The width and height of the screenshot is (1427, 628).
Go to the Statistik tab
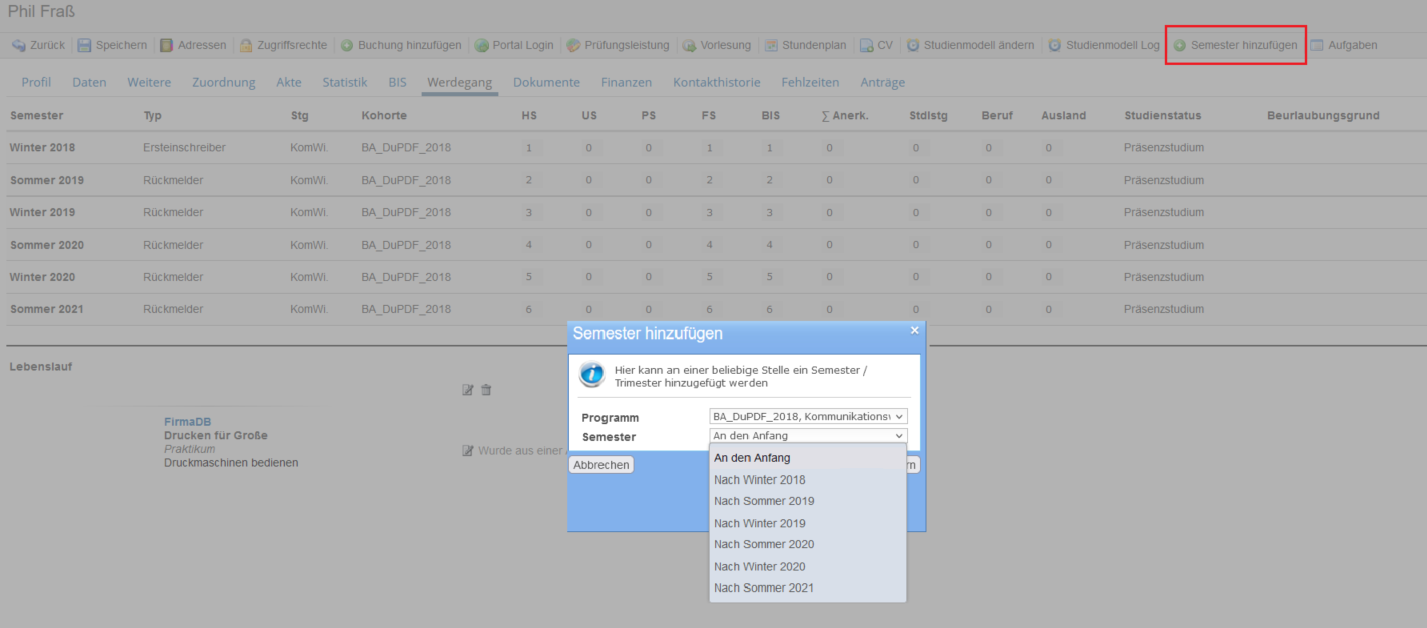point(345,82)
